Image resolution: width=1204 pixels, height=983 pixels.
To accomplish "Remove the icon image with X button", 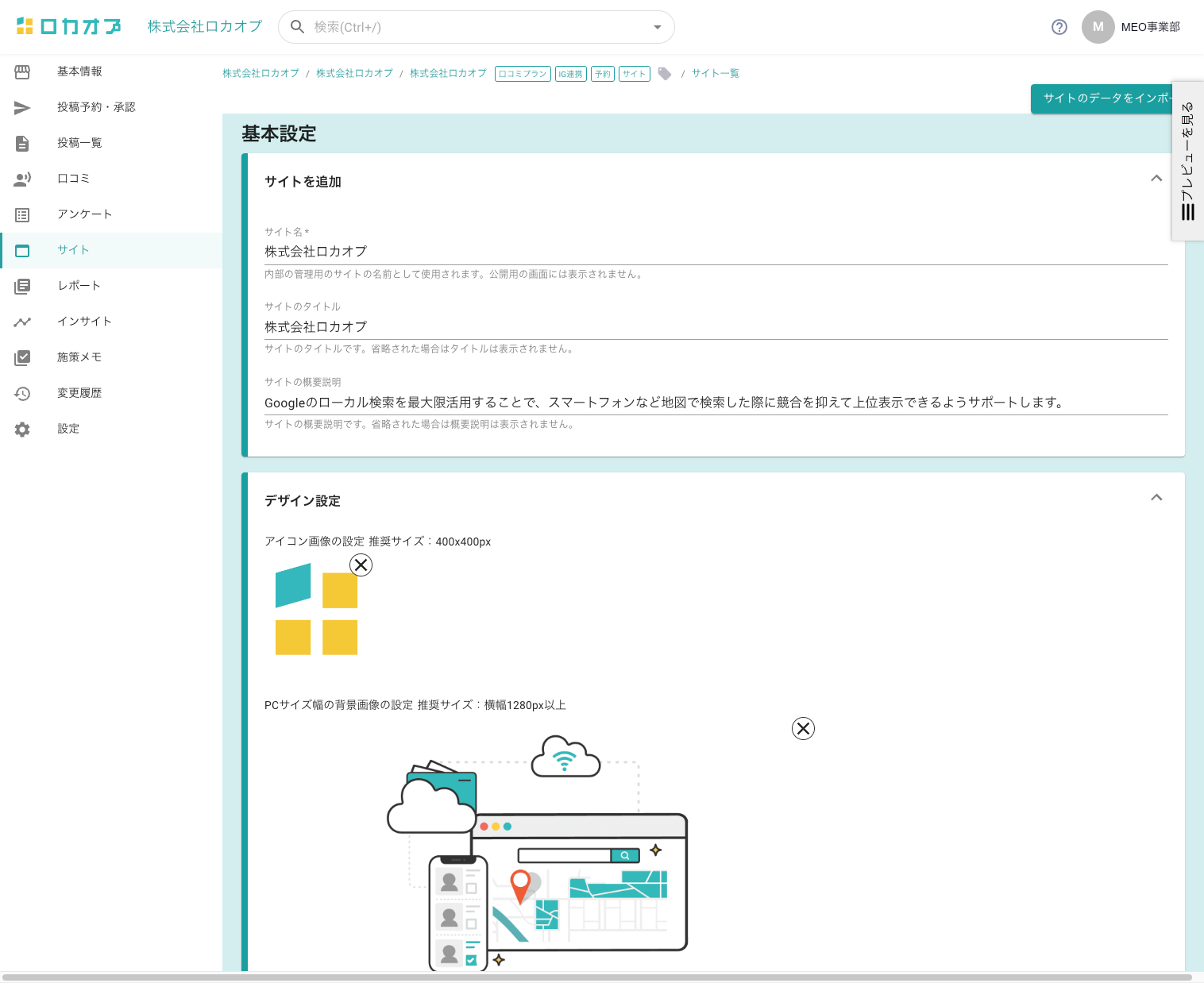I will click(x=361, y=565).
